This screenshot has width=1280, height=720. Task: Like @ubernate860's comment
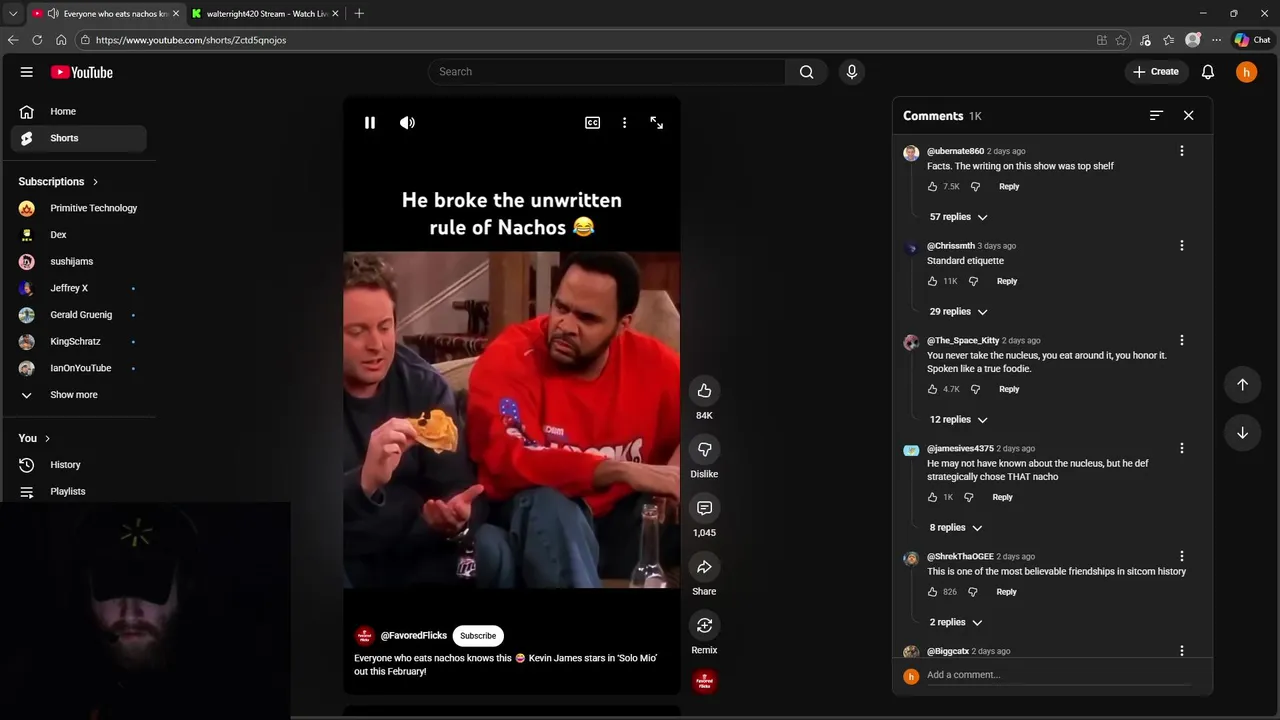[933, 187]
